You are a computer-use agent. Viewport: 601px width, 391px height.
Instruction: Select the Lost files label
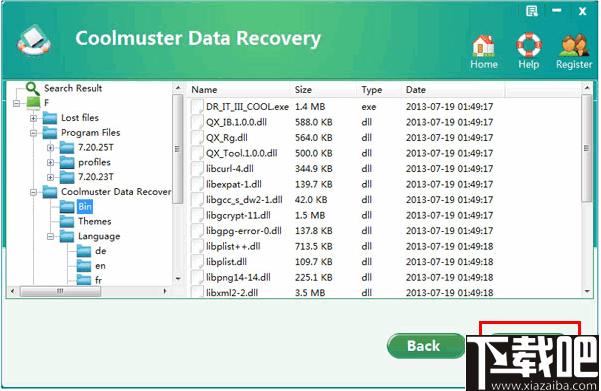pos(80,118)
